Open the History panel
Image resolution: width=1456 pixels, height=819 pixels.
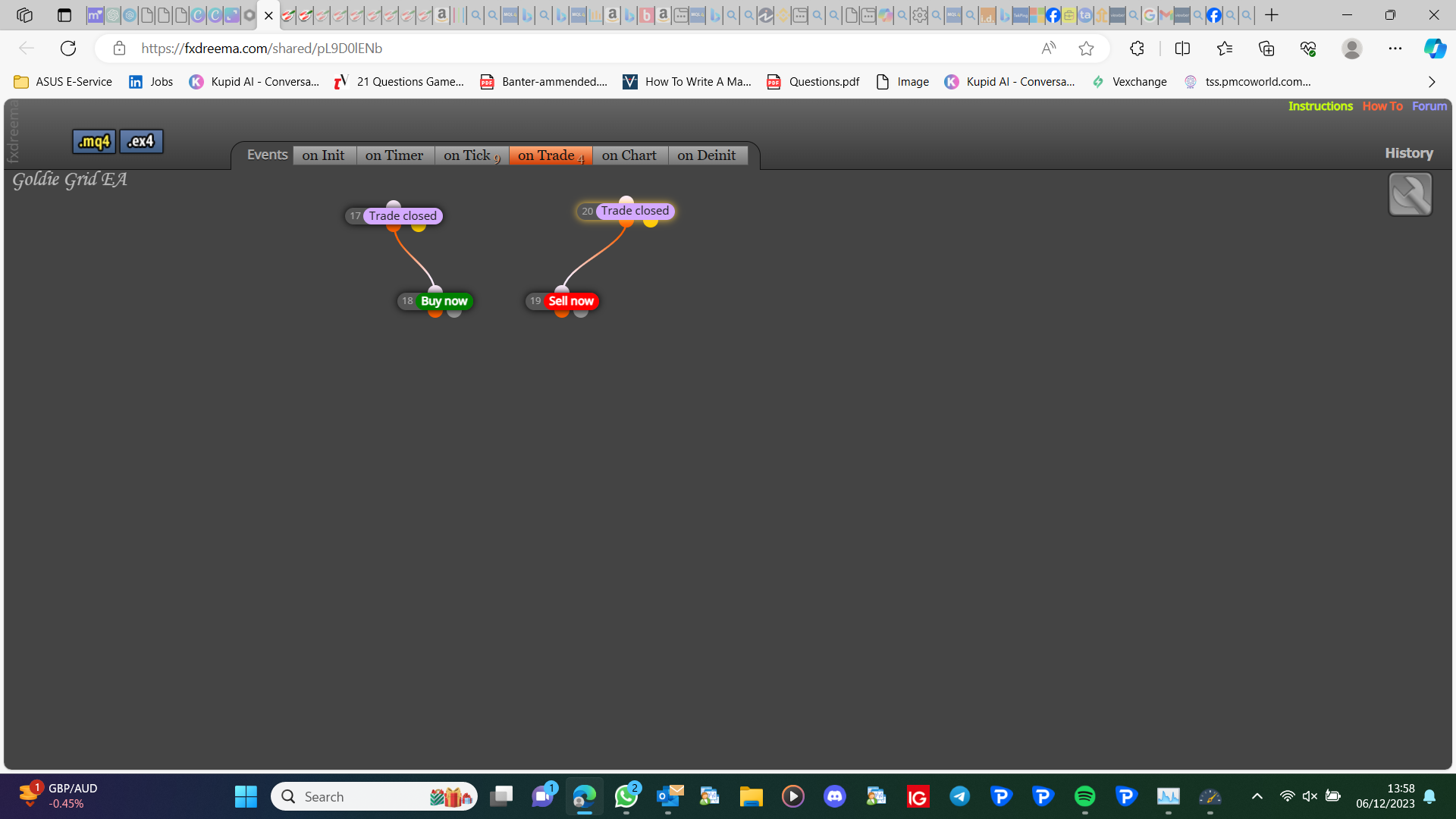click(x=1409, y=153)
